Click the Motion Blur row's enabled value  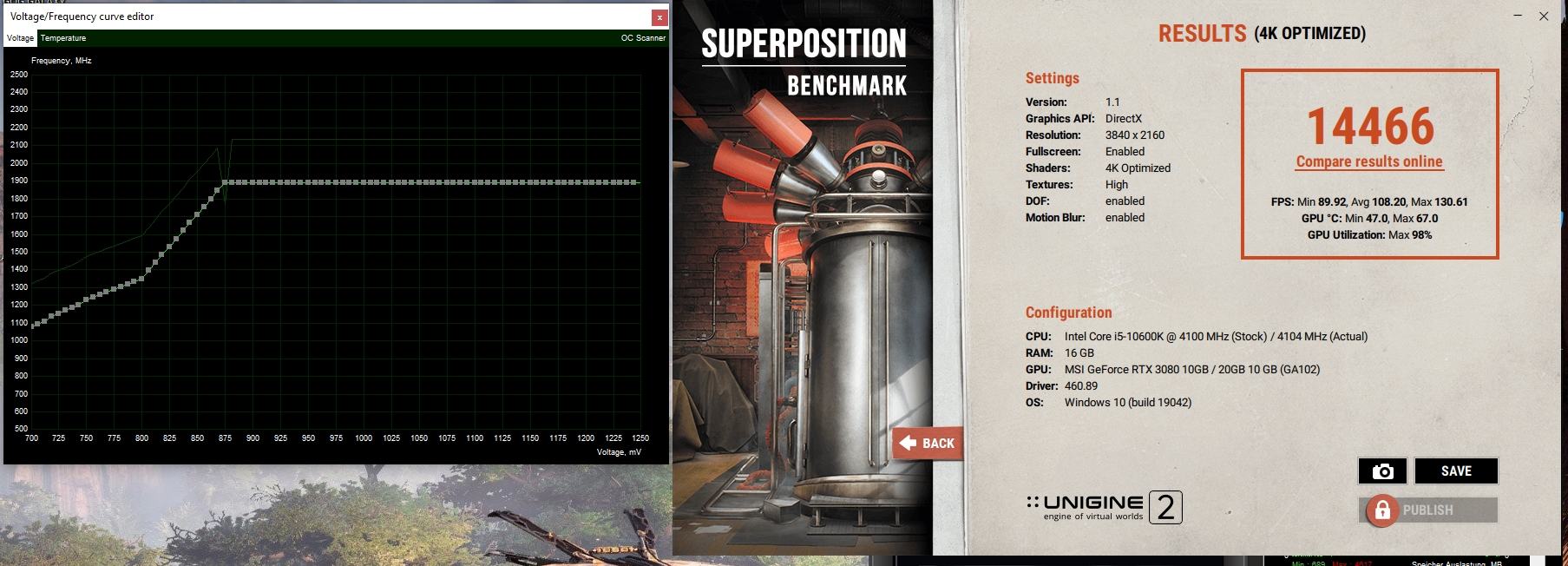1125,218
